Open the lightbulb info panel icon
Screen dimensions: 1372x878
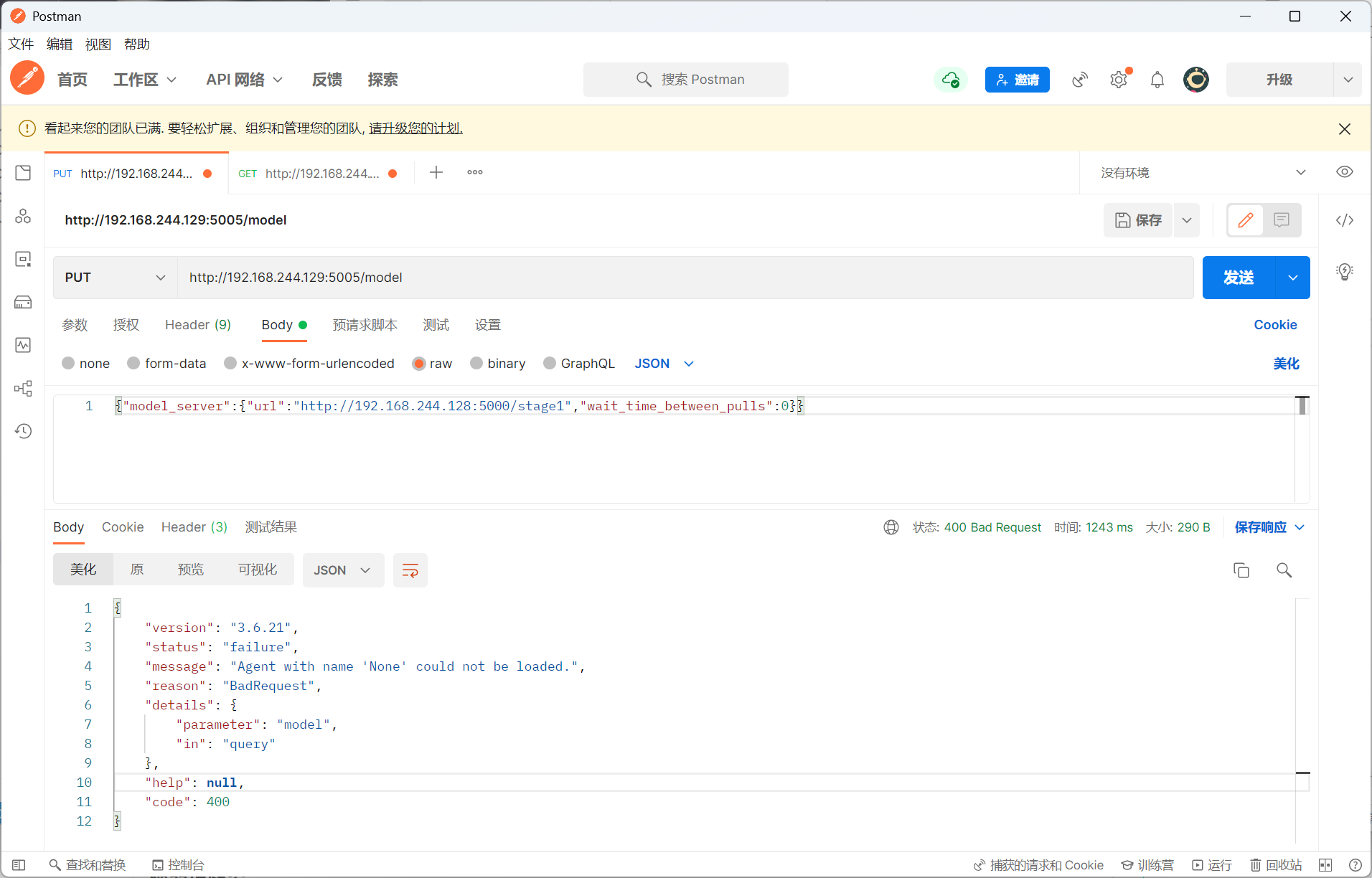pyautogui.click(x=1345, y=271)
